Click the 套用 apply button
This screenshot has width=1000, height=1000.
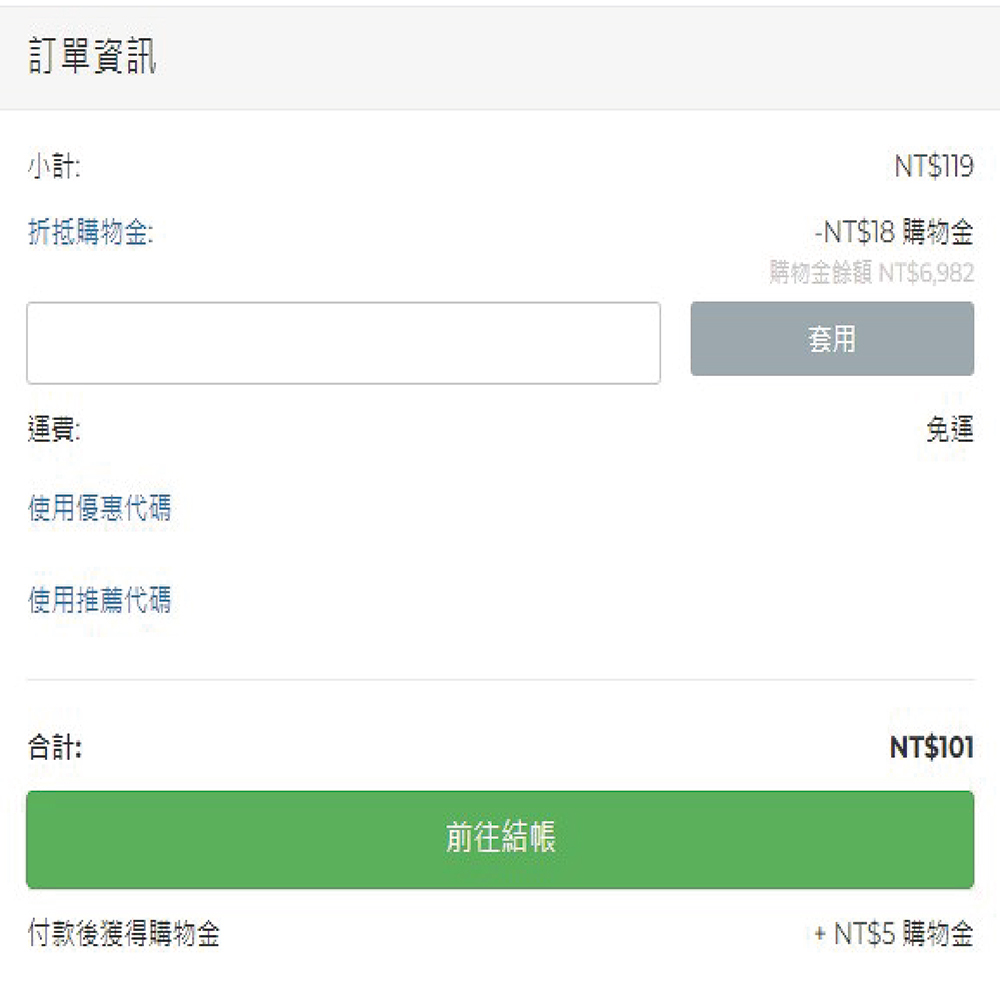[831, 339]
